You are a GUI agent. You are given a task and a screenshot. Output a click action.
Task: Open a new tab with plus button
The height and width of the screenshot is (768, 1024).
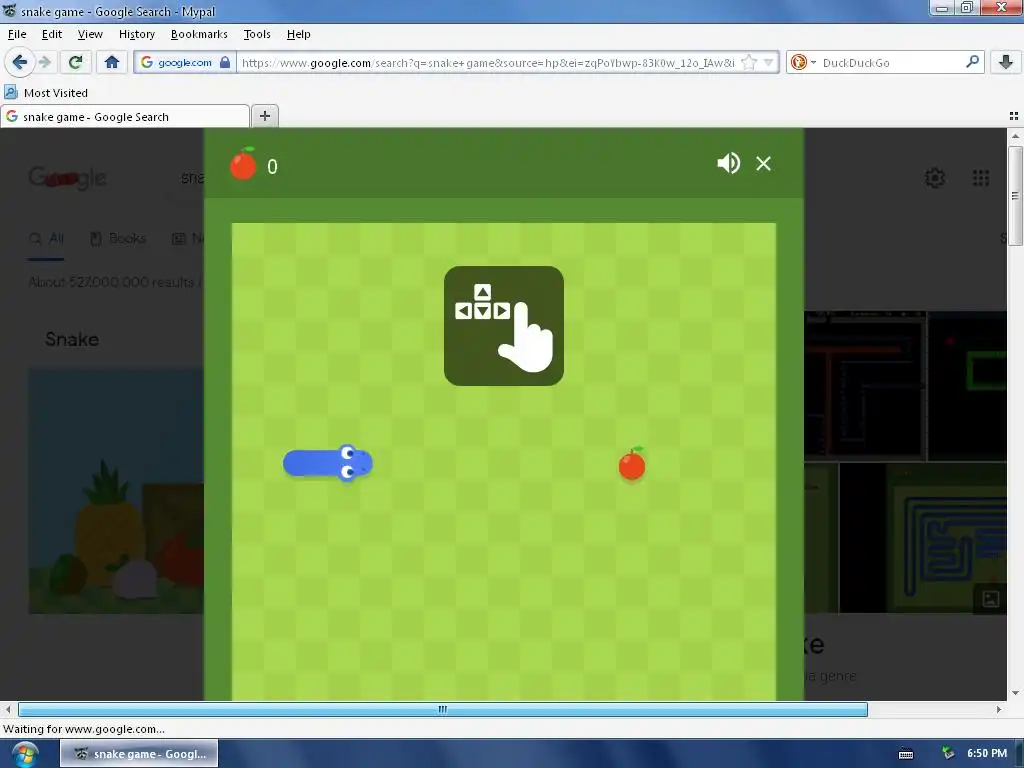pyautogui.click(x=264, y=116)
